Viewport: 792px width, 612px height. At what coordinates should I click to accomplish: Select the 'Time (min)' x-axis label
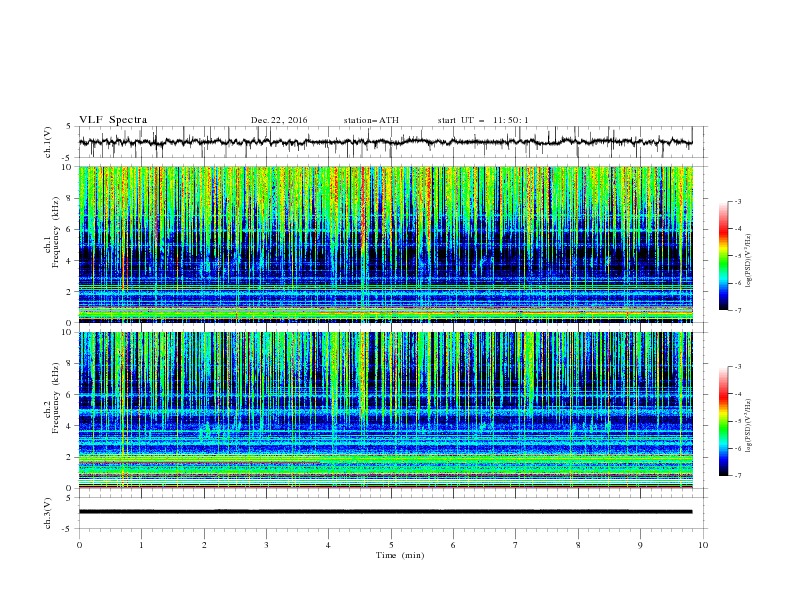(400, 555)
